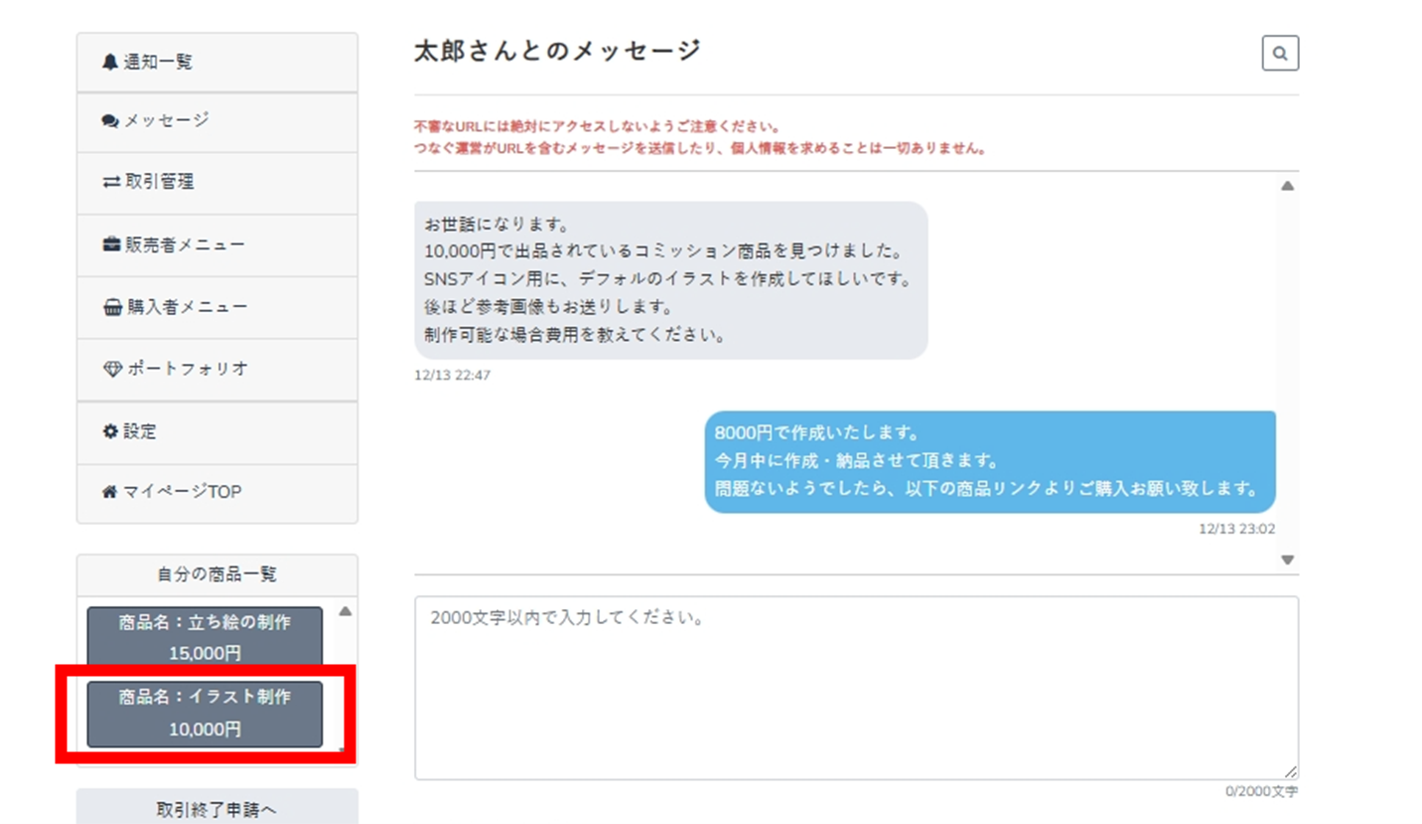
Task: Open the 購入者メニュー menu item
Action: pos(217,308)
